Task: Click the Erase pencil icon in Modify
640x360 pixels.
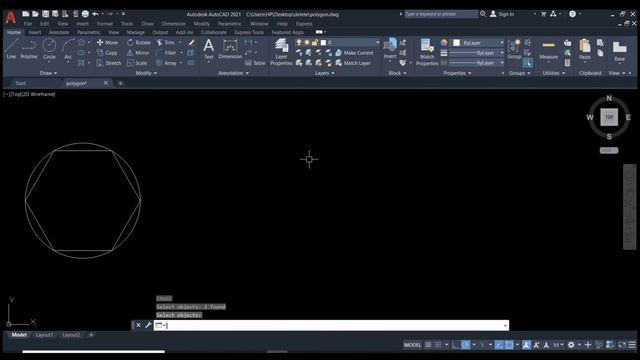Action: pyautogui.click(x=191, y=42)
